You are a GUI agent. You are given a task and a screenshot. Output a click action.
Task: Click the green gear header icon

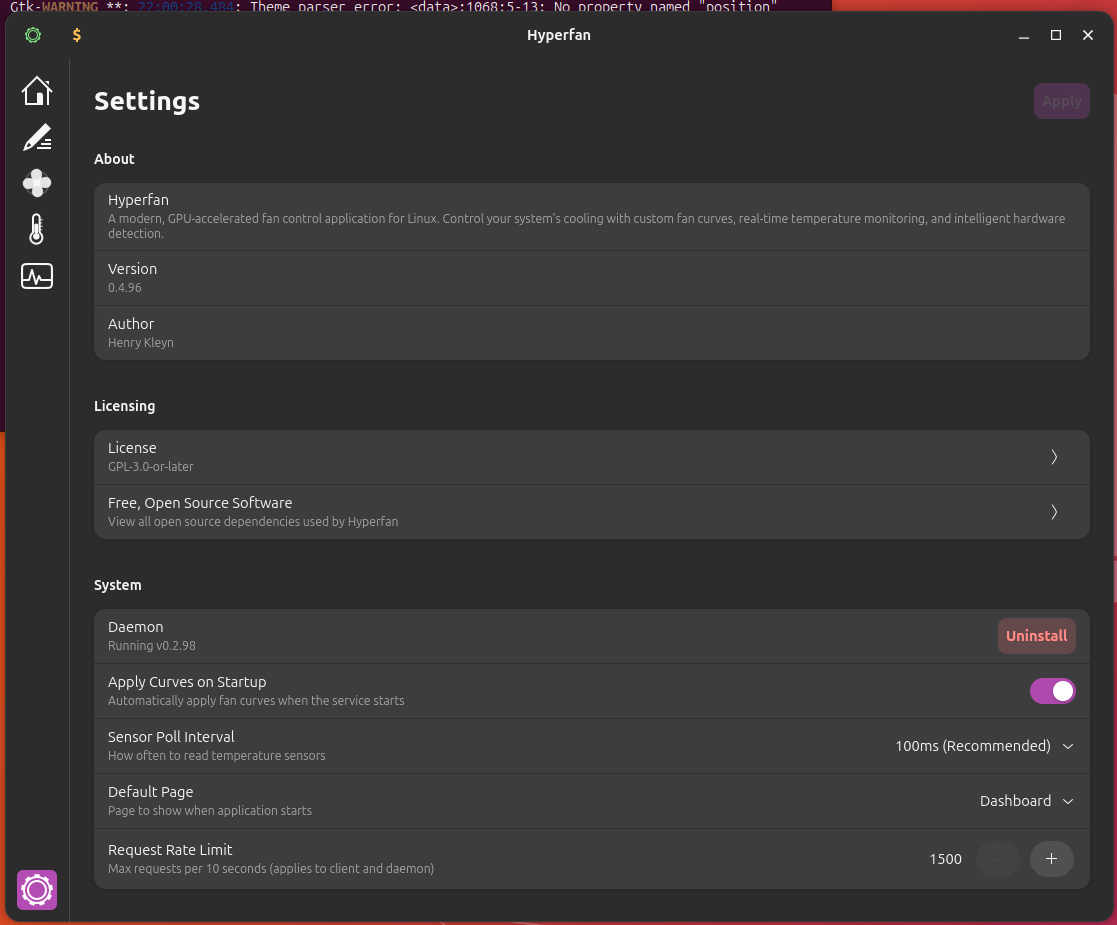(x=33, y=35)
